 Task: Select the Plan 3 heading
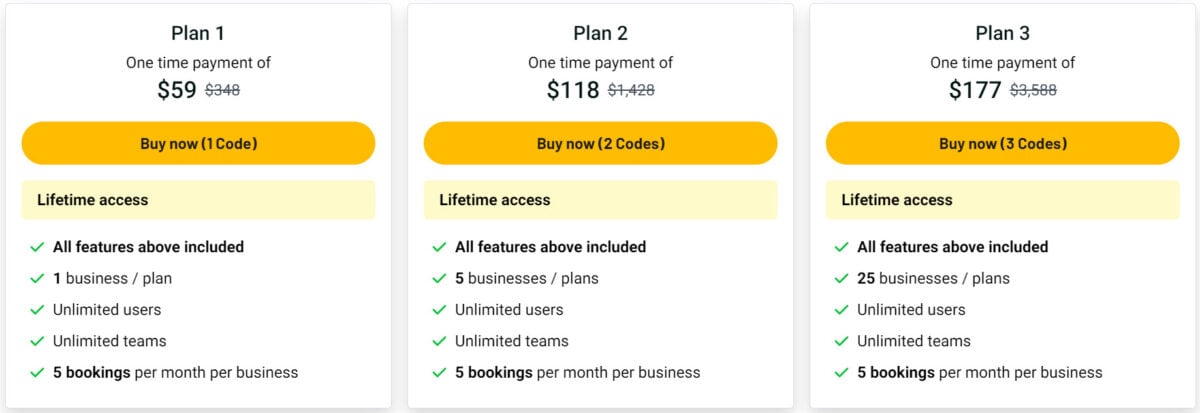(x=1002, y=33)
